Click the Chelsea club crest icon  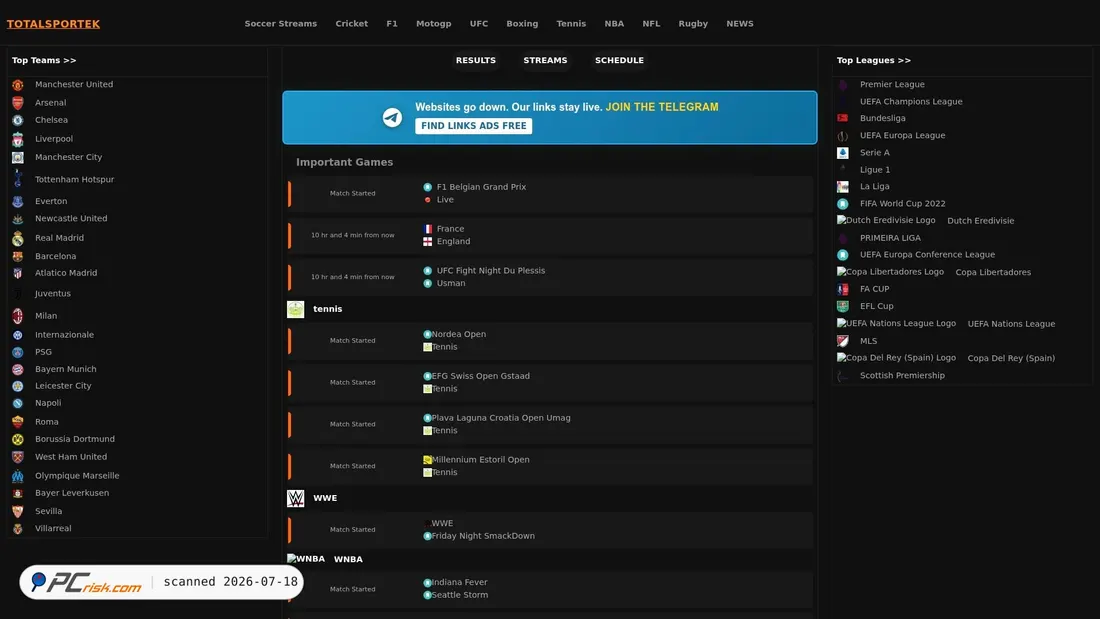[x=18, y=121]
